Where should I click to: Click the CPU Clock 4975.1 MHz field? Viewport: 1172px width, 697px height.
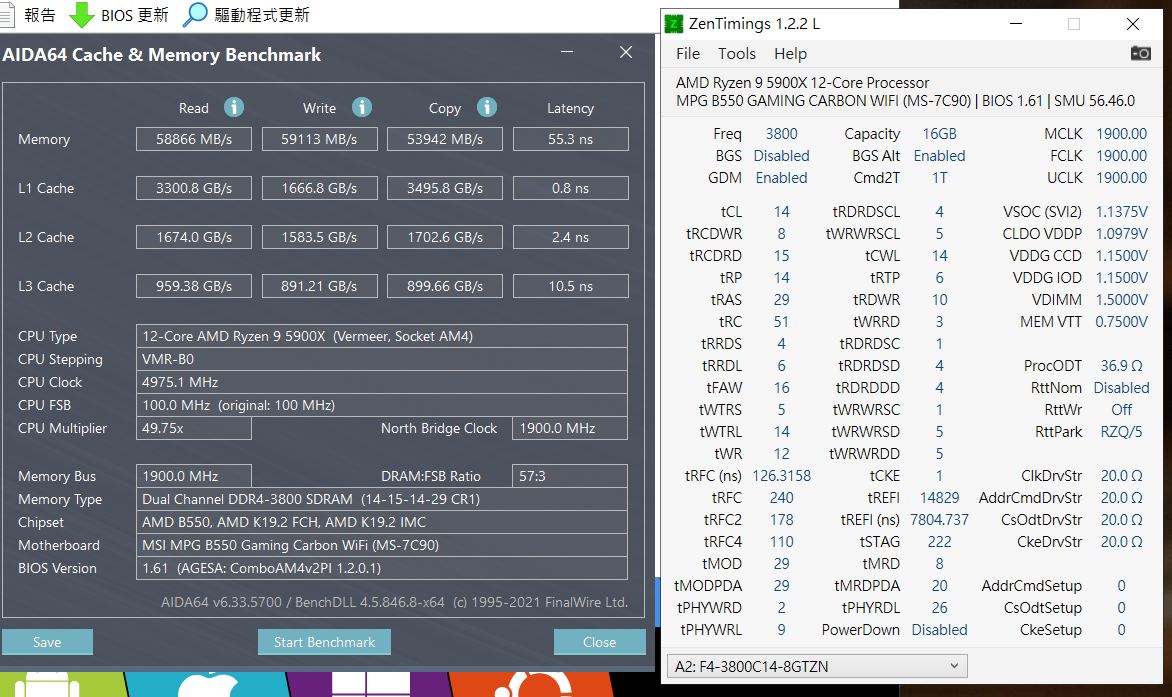point(381,382)
